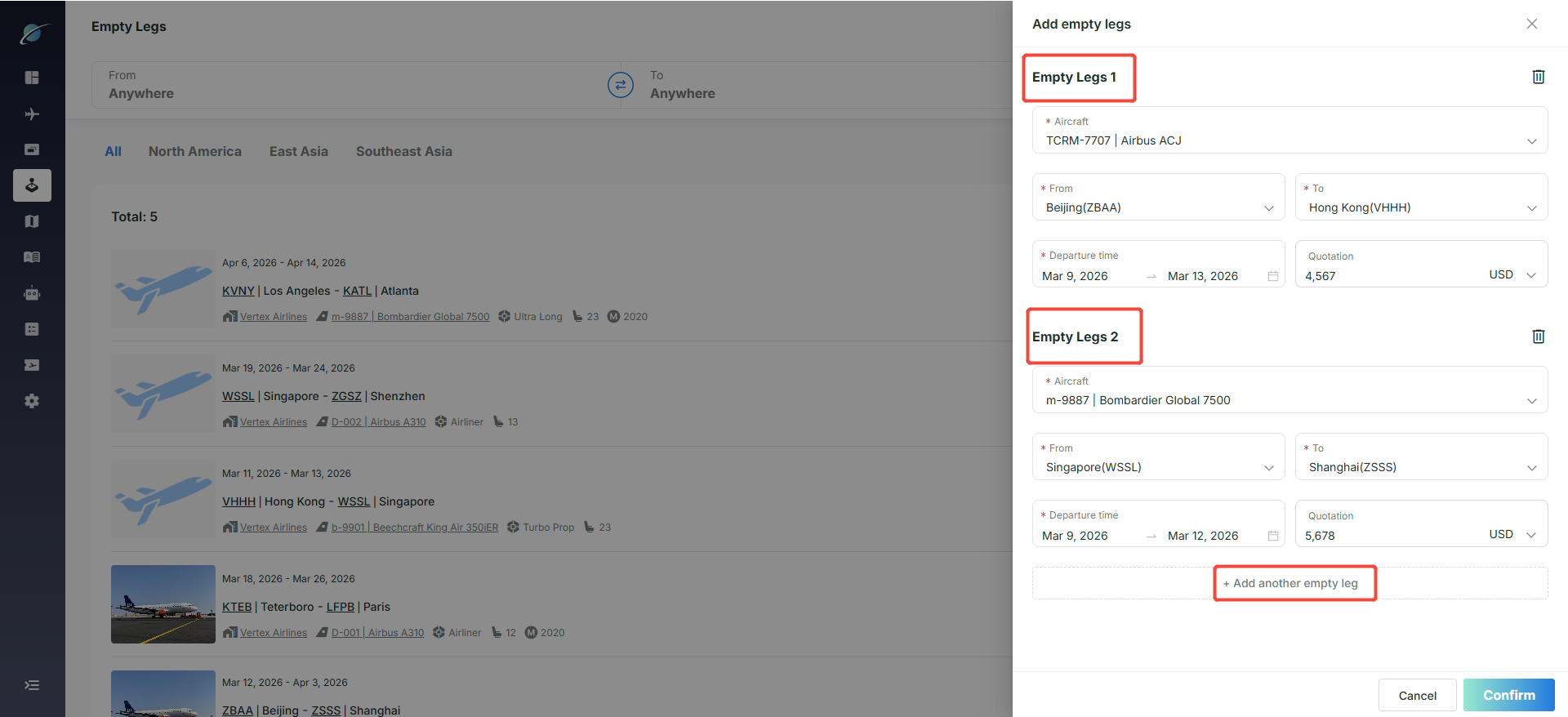Open Aircraft dropdown showing m-9887 Bombardier Global 7500
The width and height of the screenshot is (1568, 717).
1290,390
